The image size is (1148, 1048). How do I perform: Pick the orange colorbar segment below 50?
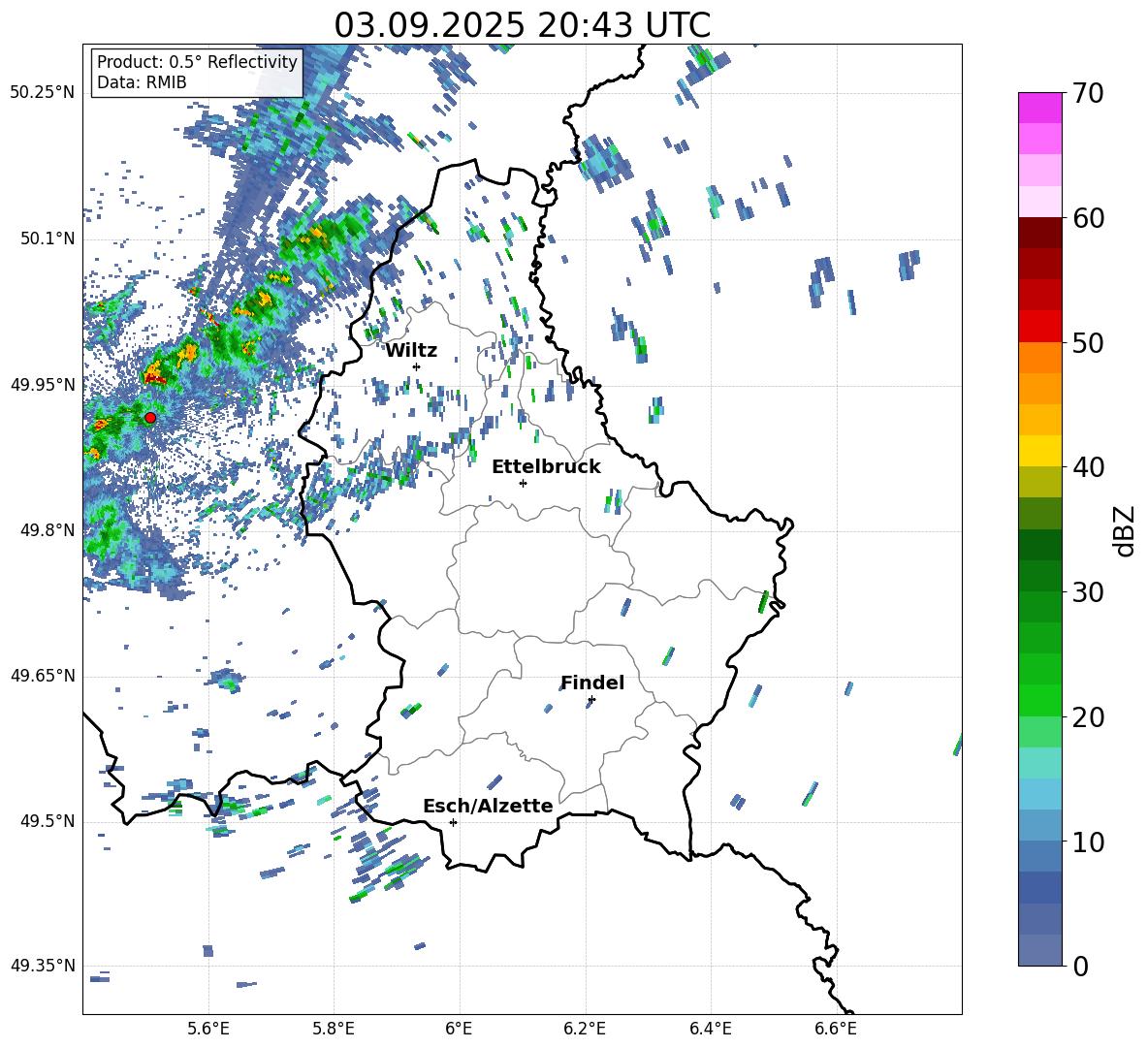pos(1039,358)
